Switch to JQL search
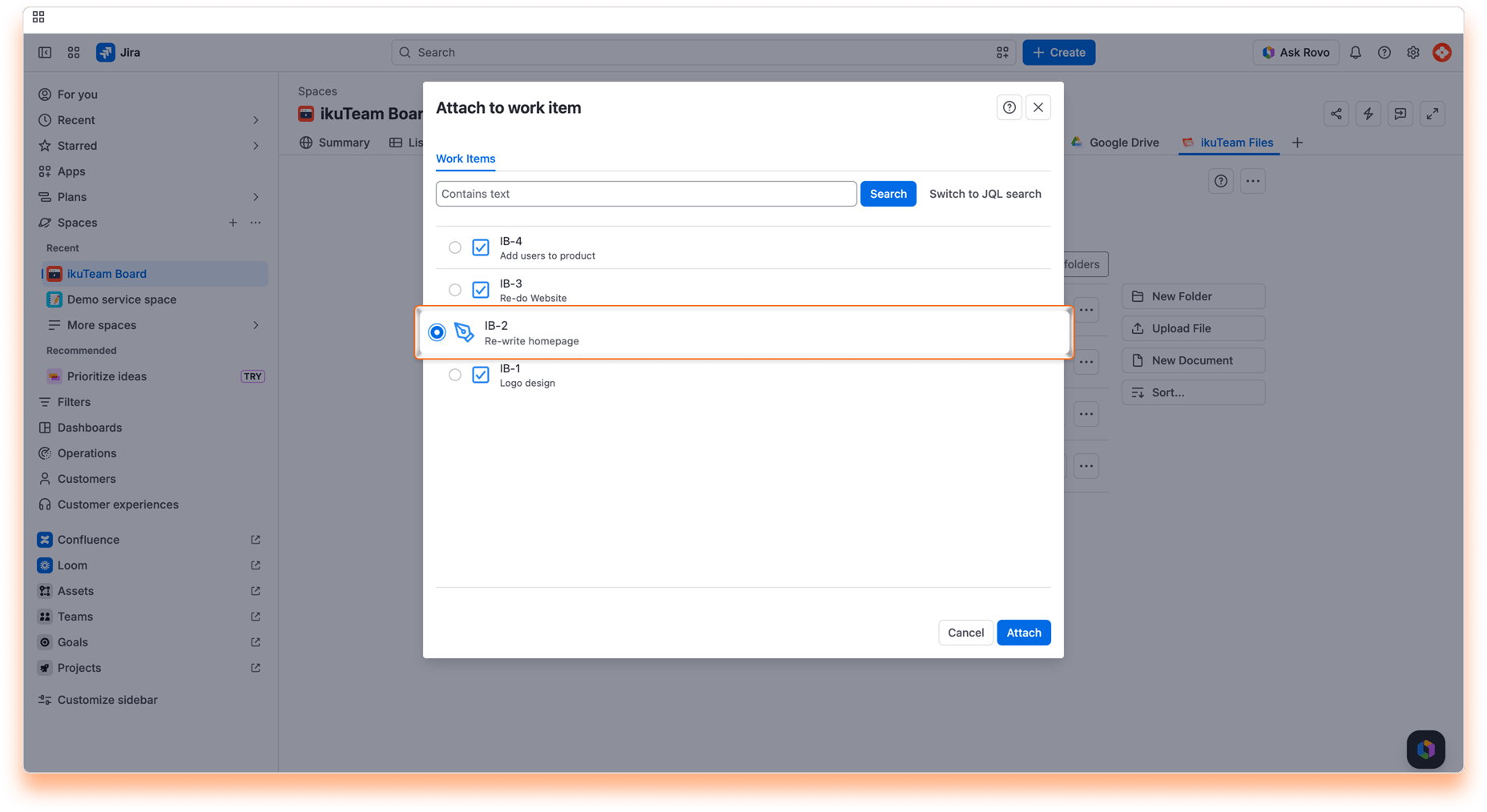This screenshot has height=812, width=1487. pos(985,194)
